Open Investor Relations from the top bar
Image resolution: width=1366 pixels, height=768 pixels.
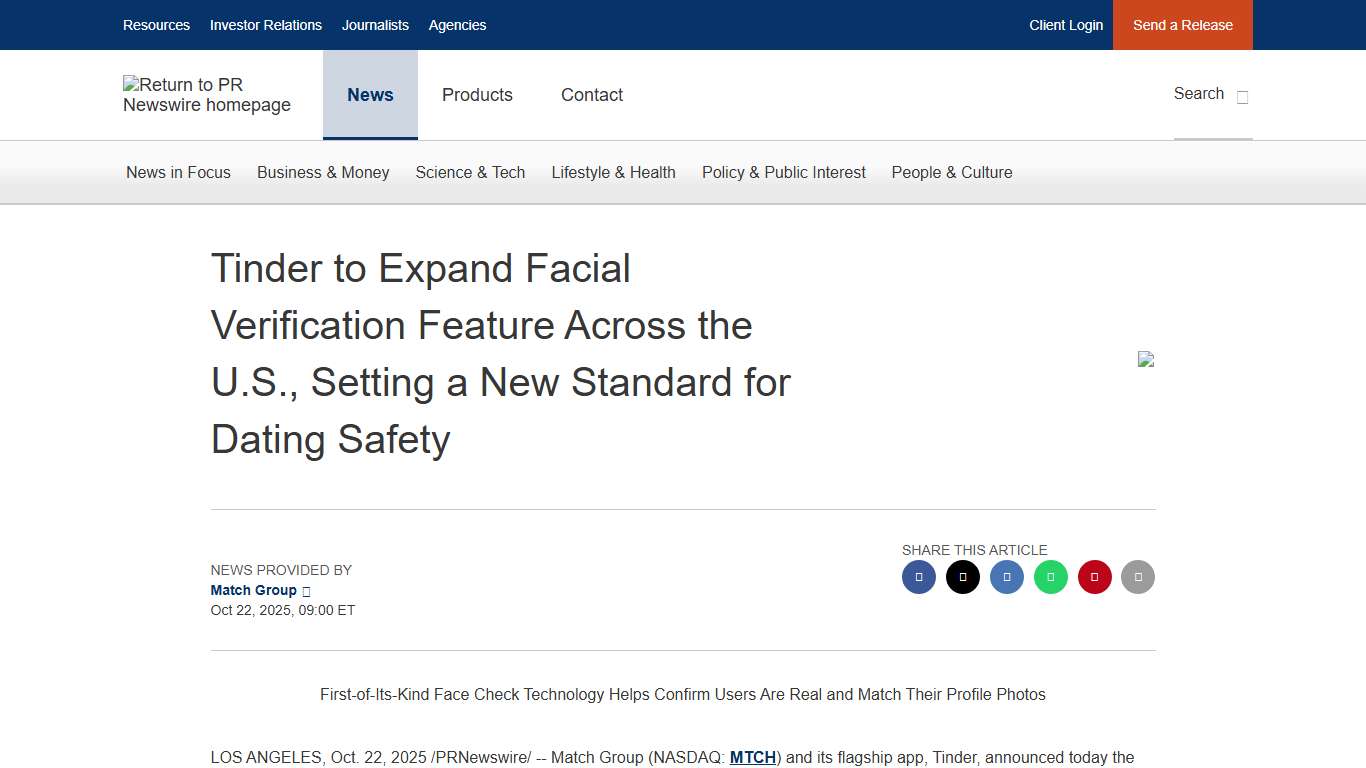coord(266,25)
